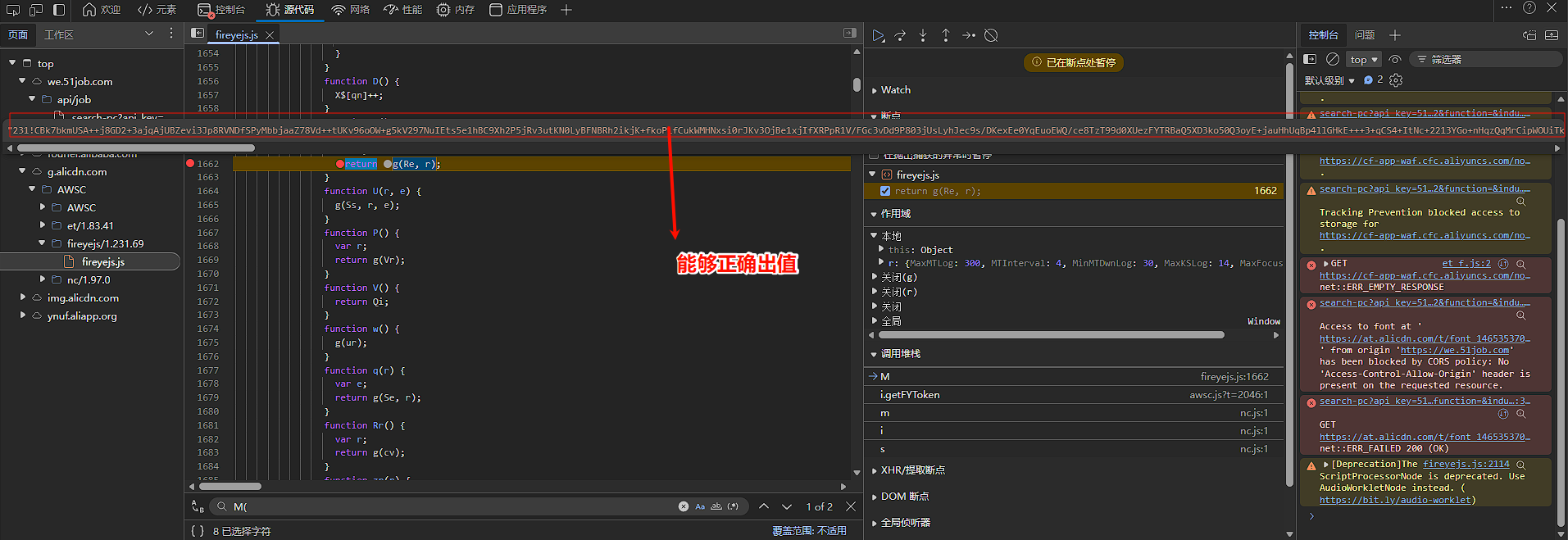Open 默认级别 log level dropdown
Image resolution: width=1568 pixels, height=540 pixels.
click(x=1329, y=80)
